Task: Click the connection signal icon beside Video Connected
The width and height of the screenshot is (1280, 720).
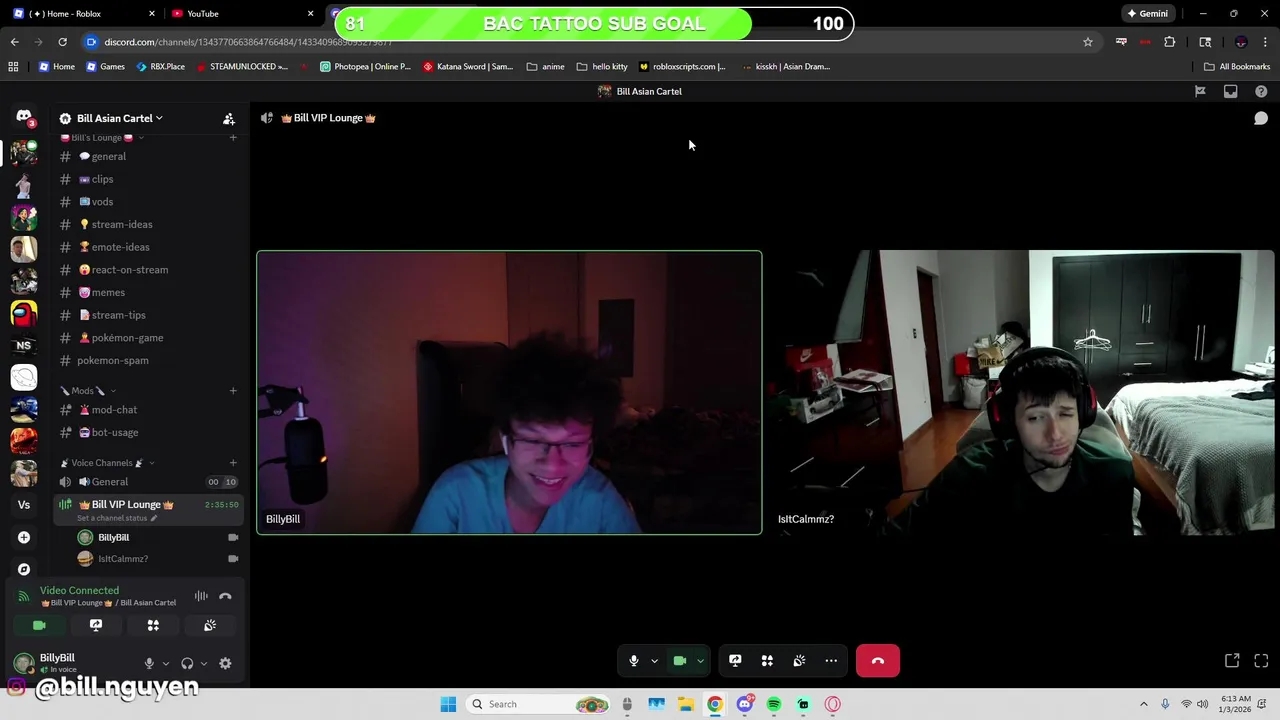Action: tap(24, 596)
